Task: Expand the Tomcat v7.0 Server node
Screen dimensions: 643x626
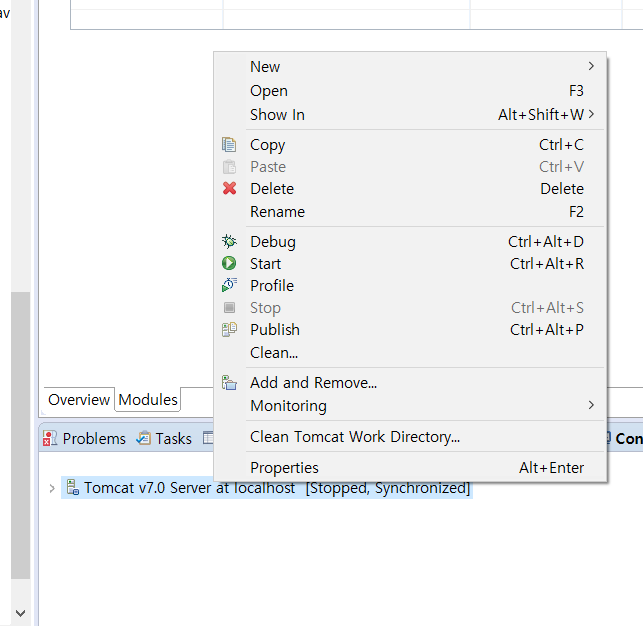Action: (52, 488)
